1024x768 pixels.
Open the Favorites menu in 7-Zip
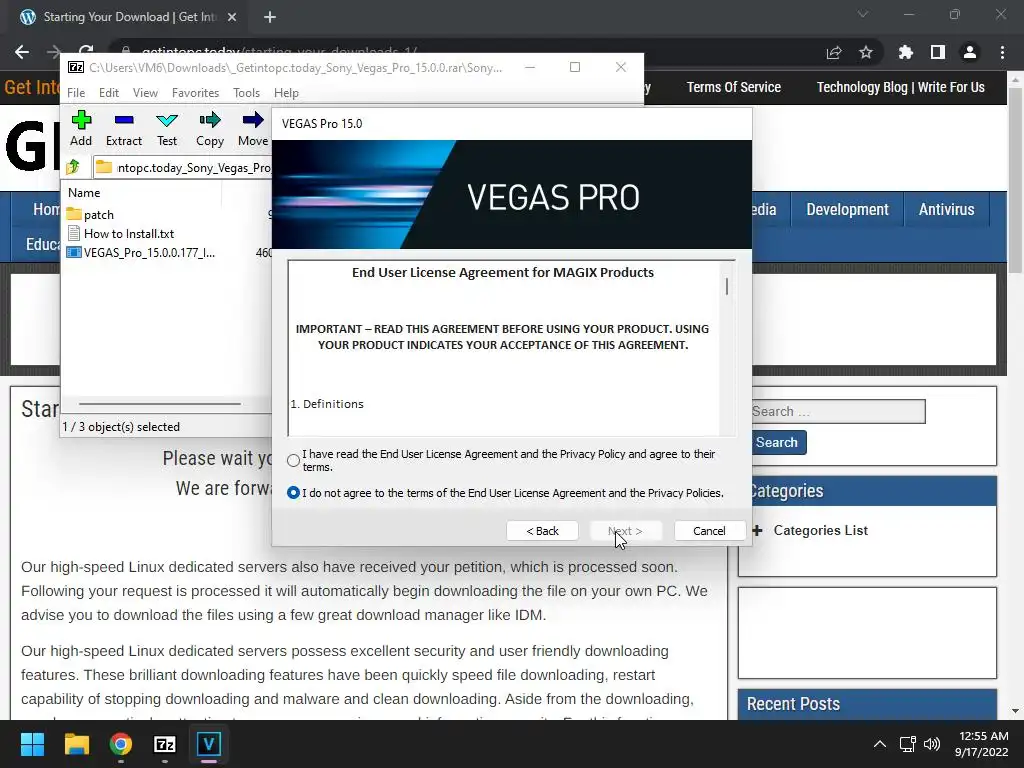[x=195, y=93]
